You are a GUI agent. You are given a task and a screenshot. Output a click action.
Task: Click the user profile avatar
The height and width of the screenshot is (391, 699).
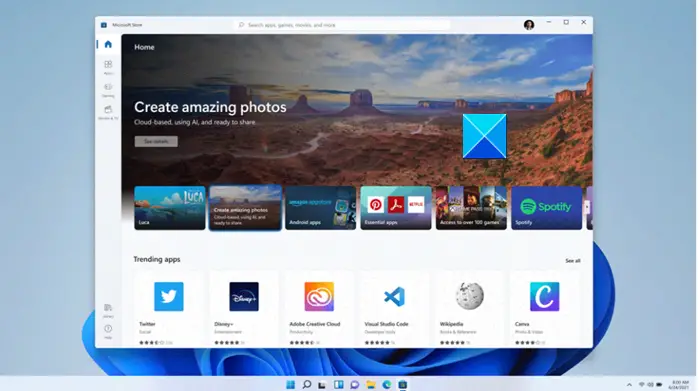(529, 25)
